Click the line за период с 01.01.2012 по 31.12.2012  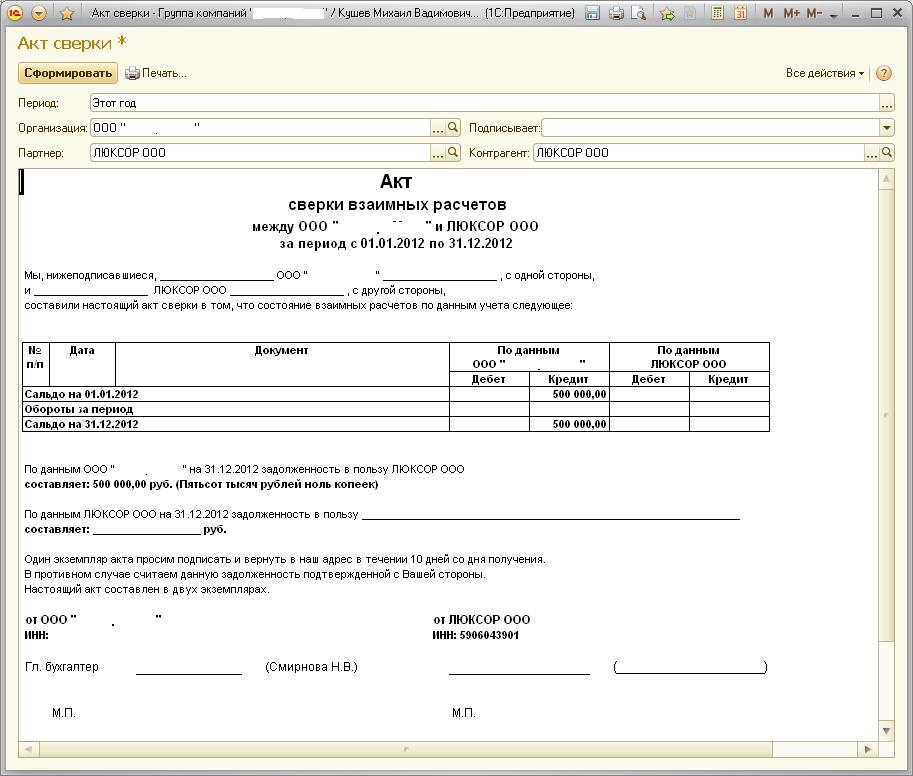396,243
